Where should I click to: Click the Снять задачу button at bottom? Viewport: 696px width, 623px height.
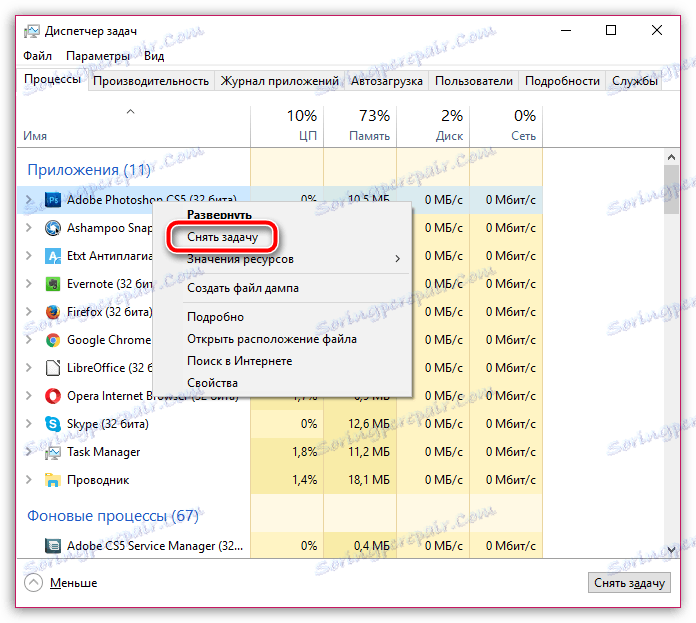click(629, 583)
